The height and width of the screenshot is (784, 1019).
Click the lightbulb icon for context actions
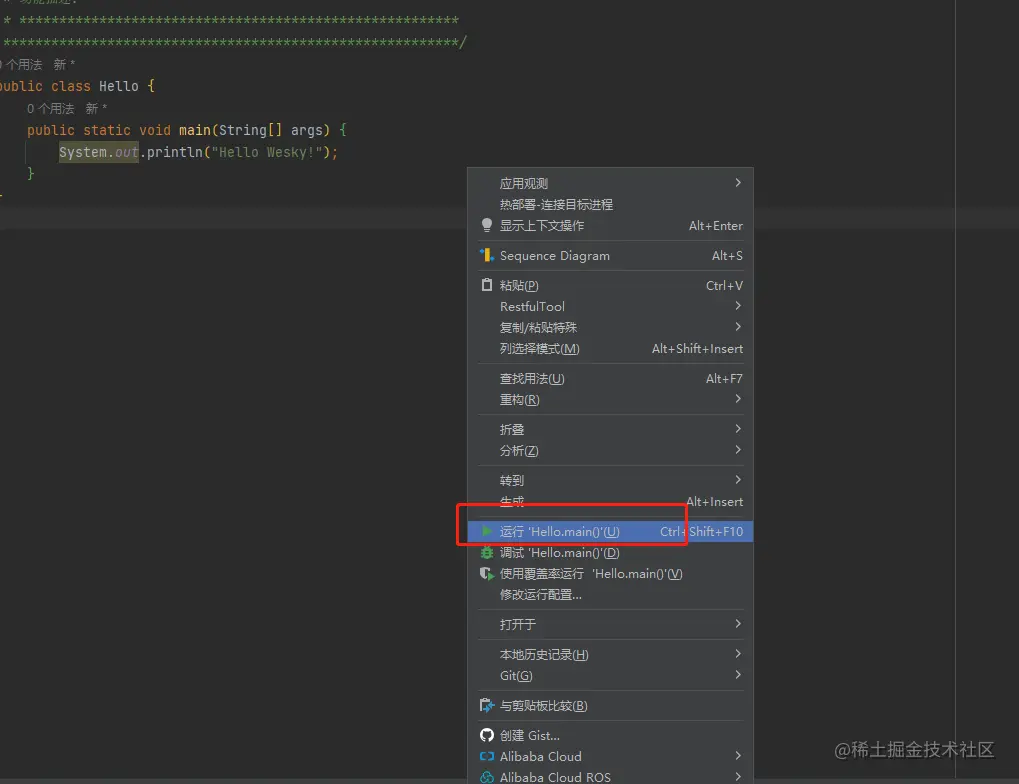[x=487, y=226]
